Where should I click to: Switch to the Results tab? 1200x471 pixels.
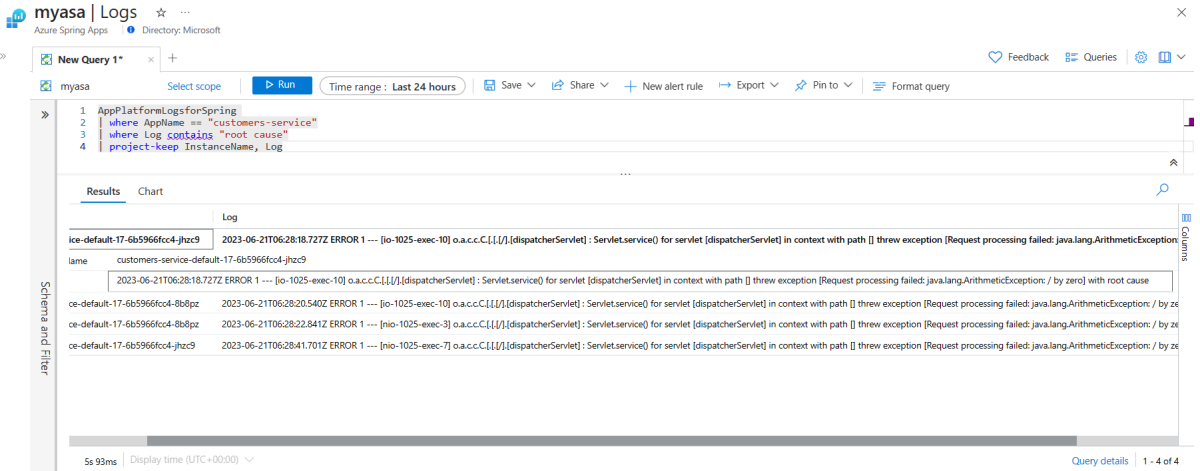coord(103,191)
